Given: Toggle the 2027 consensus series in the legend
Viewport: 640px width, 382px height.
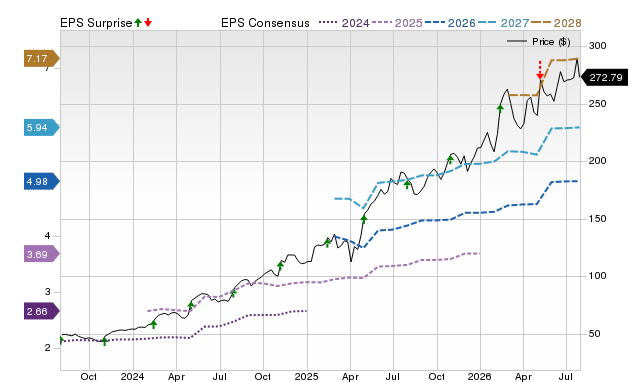Looking at the screenshot, I should pyautogui.click(x=503, y=23).
